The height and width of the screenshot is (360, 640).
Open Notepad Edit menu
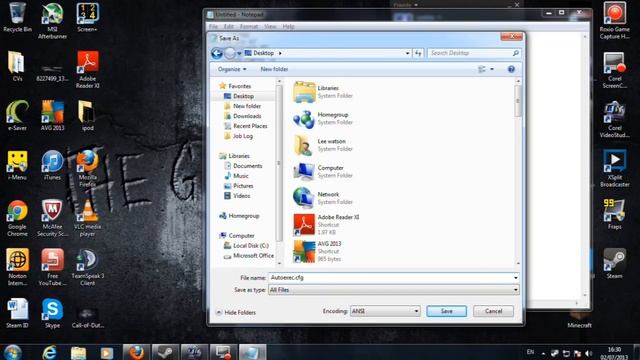point(229,27)
